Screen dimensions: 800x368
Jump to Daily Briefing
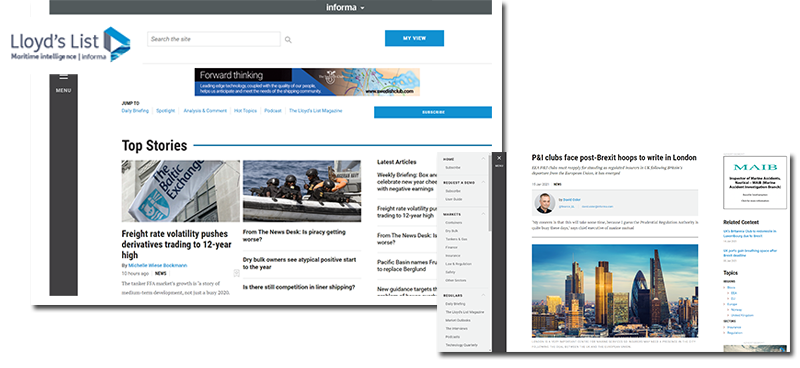135,111
